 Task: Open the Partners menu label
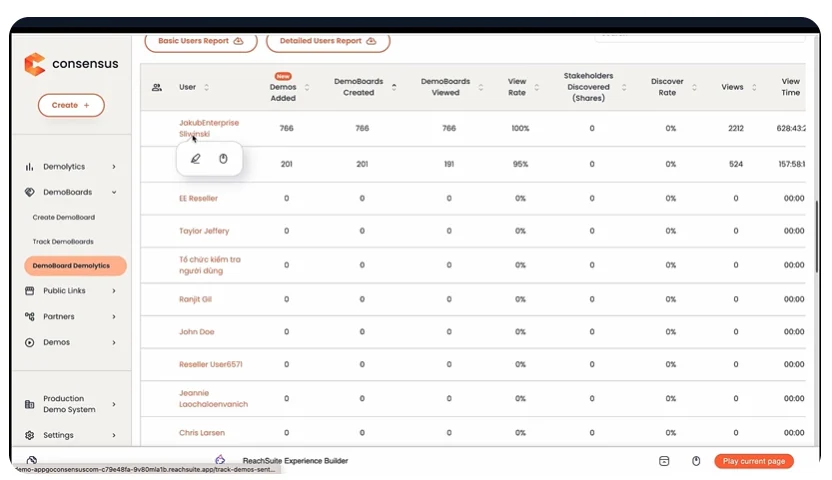click(59, 317)
